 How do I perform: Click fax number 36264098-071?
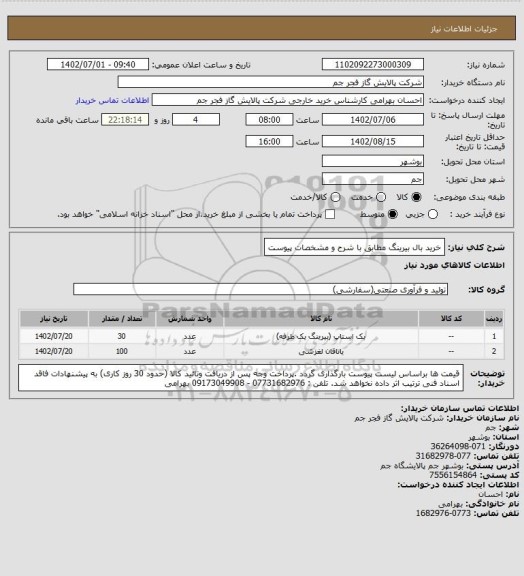457,446
